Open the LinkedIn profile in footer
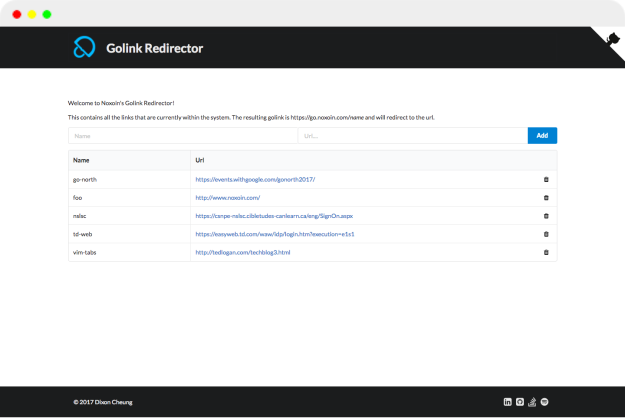 508,402
